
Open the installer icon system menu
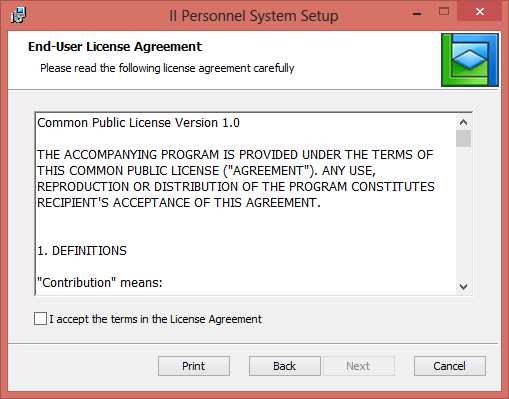point(18,15)
